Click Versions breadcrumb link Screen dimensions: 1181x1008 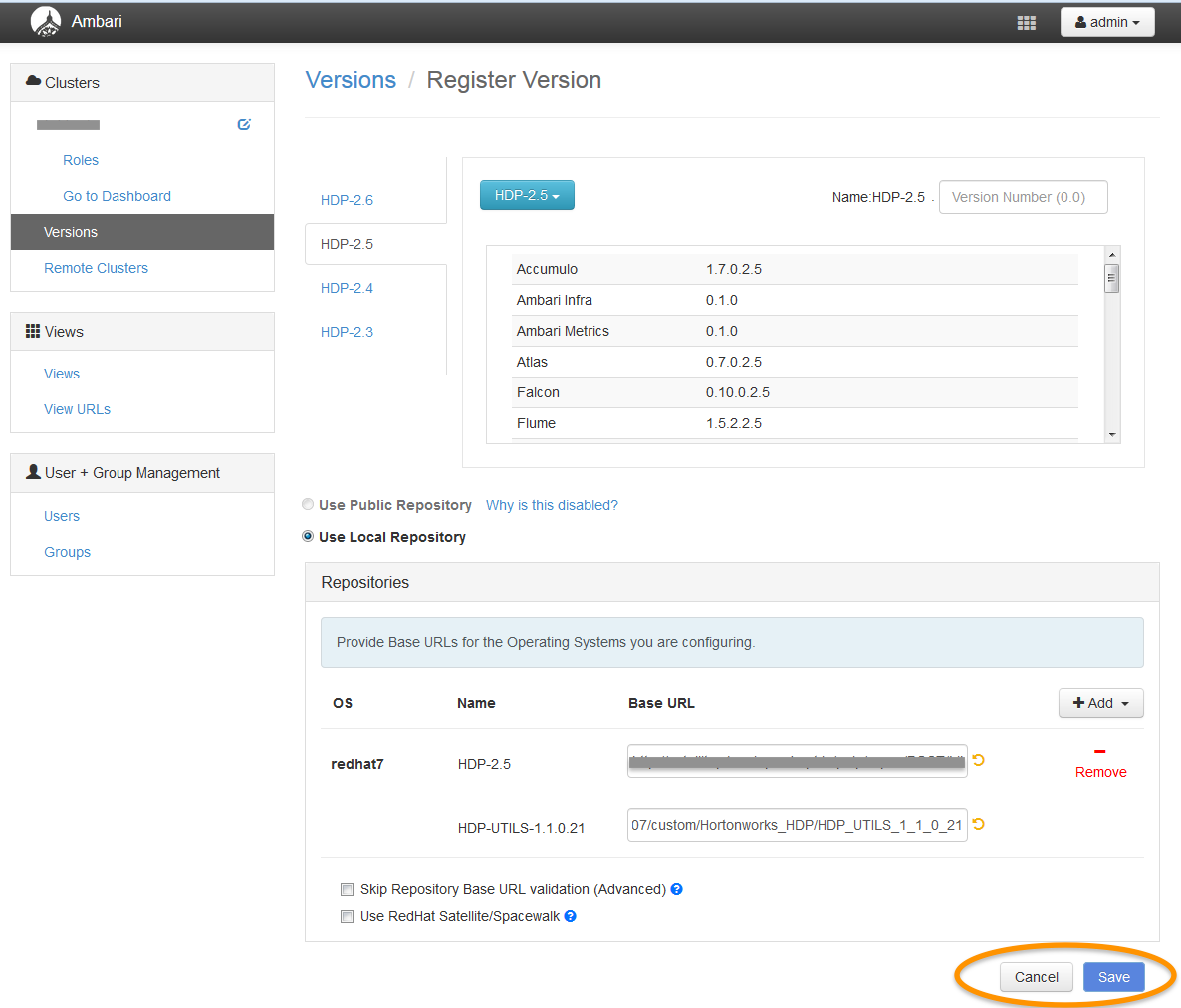tap(351, 79)
